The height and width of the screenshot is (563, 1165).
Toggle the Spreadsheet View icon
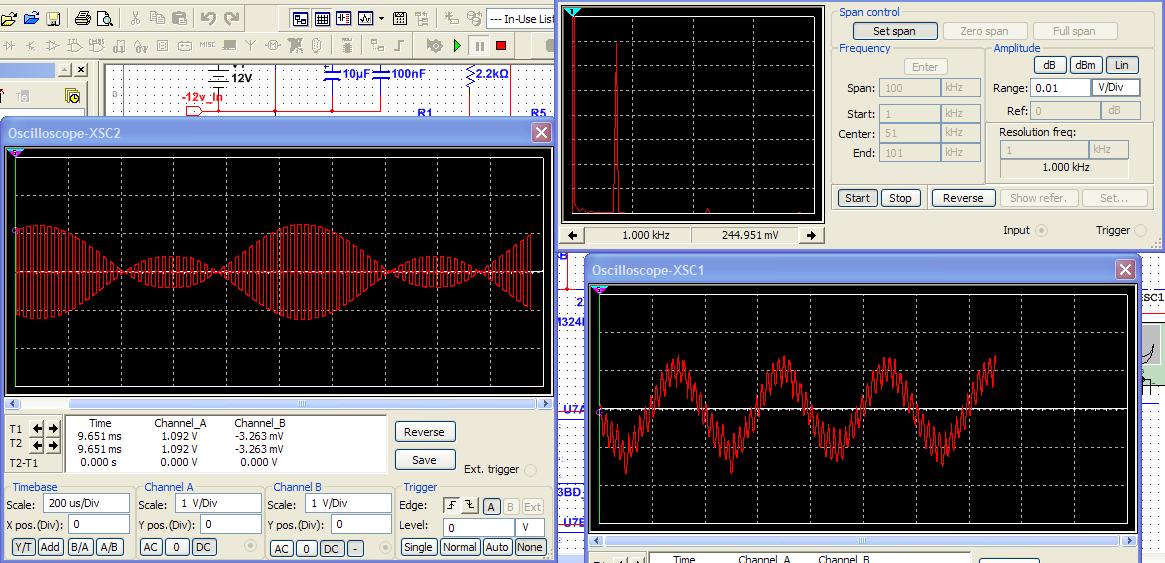coord(322,19)
